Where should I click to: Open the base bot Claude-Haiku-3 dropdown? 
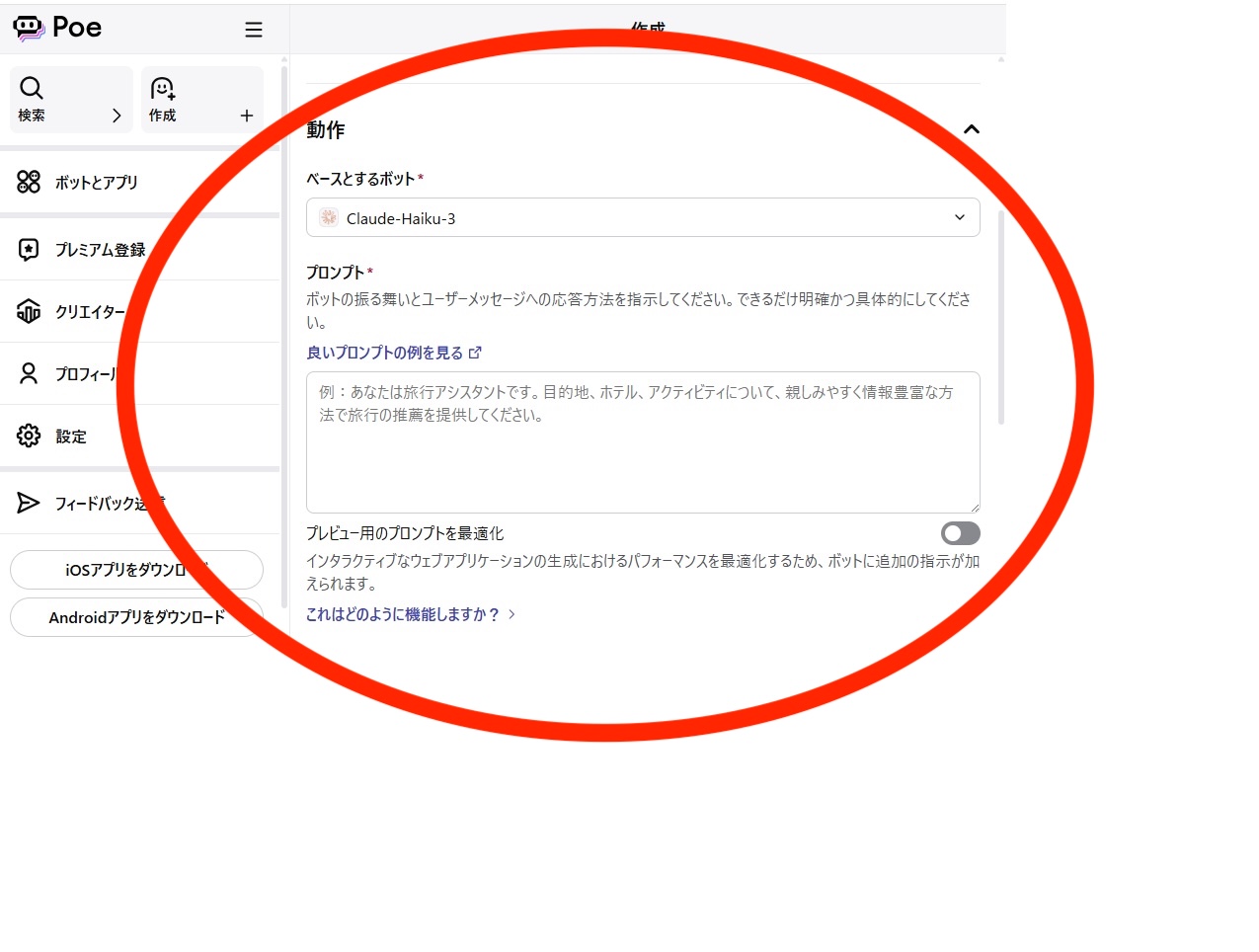(x=643, y=217)
